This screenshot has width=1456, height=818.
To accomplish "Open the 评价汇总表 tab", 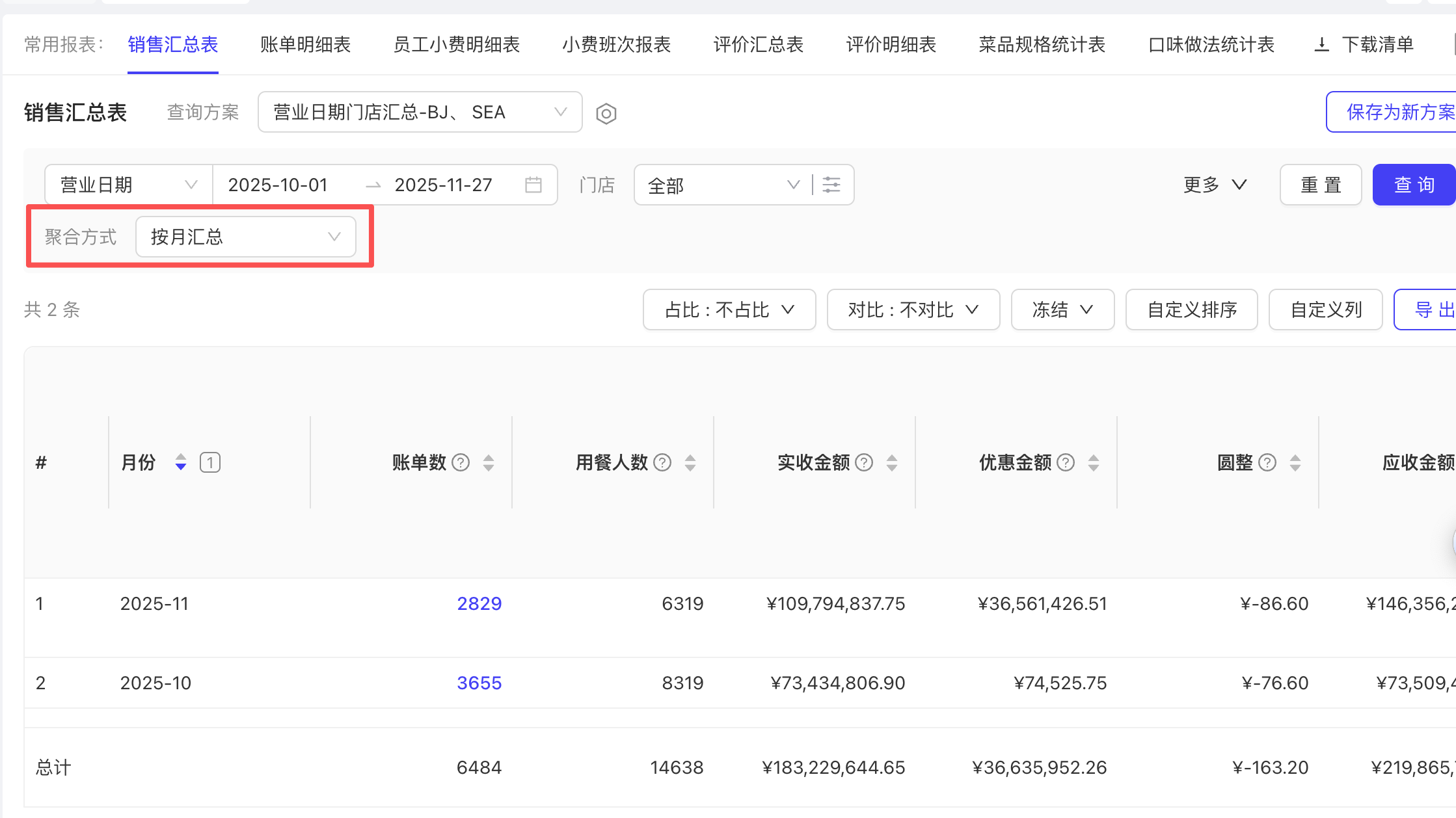I will 758,45.
